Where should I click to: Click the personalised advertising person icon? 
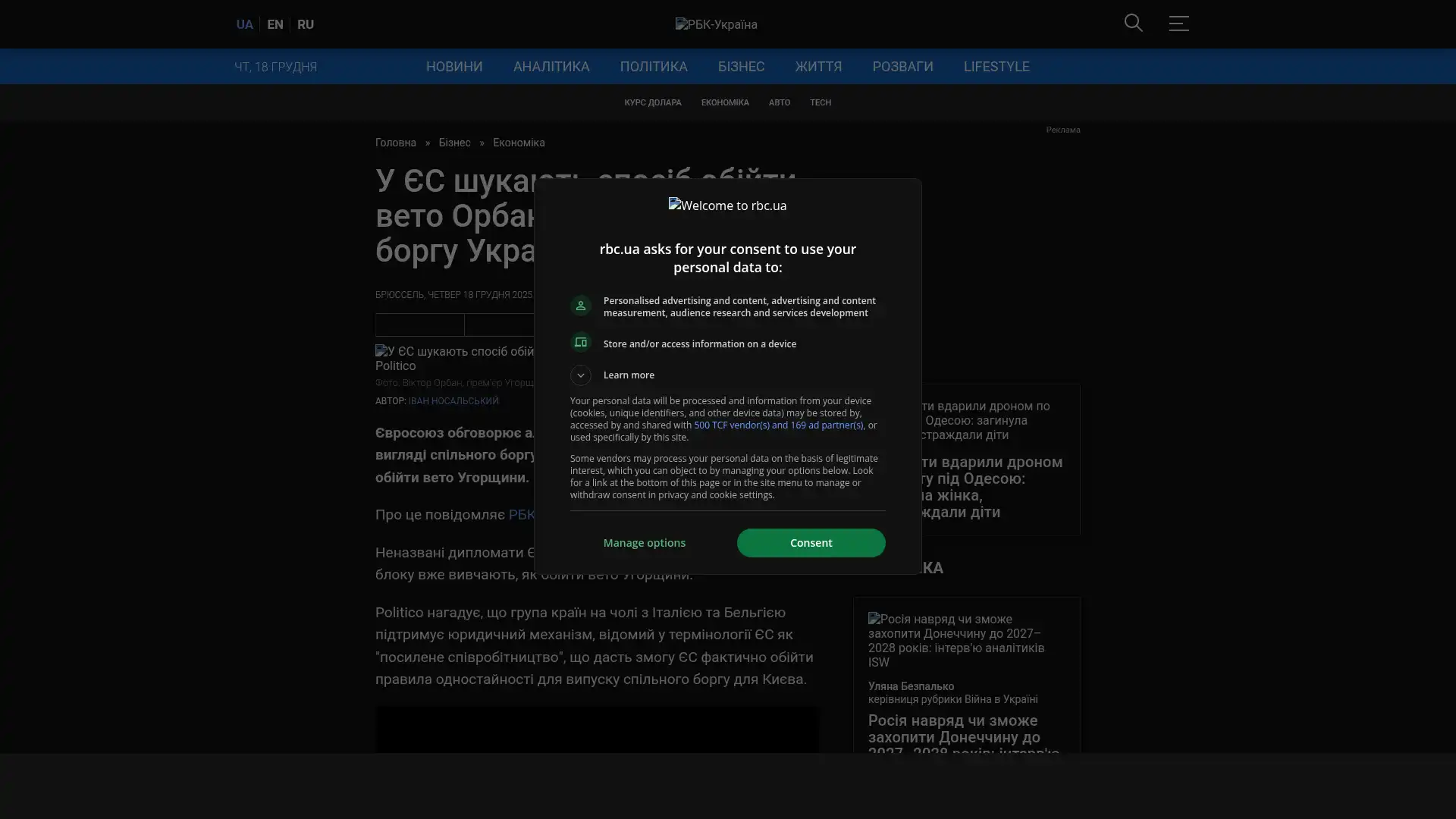coord(581,306)
